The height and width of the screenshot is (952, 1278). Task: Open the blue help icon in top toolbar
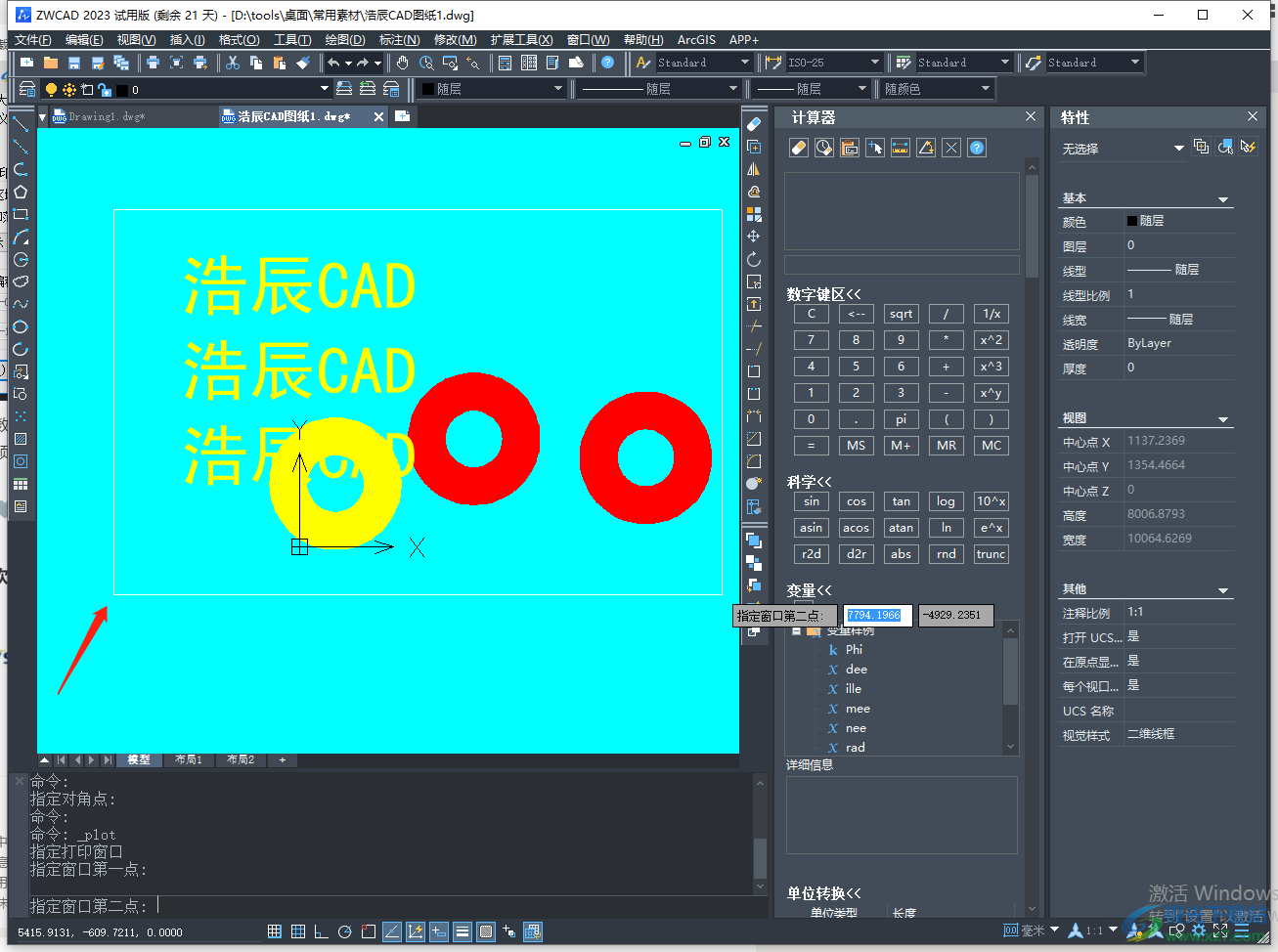608,63
